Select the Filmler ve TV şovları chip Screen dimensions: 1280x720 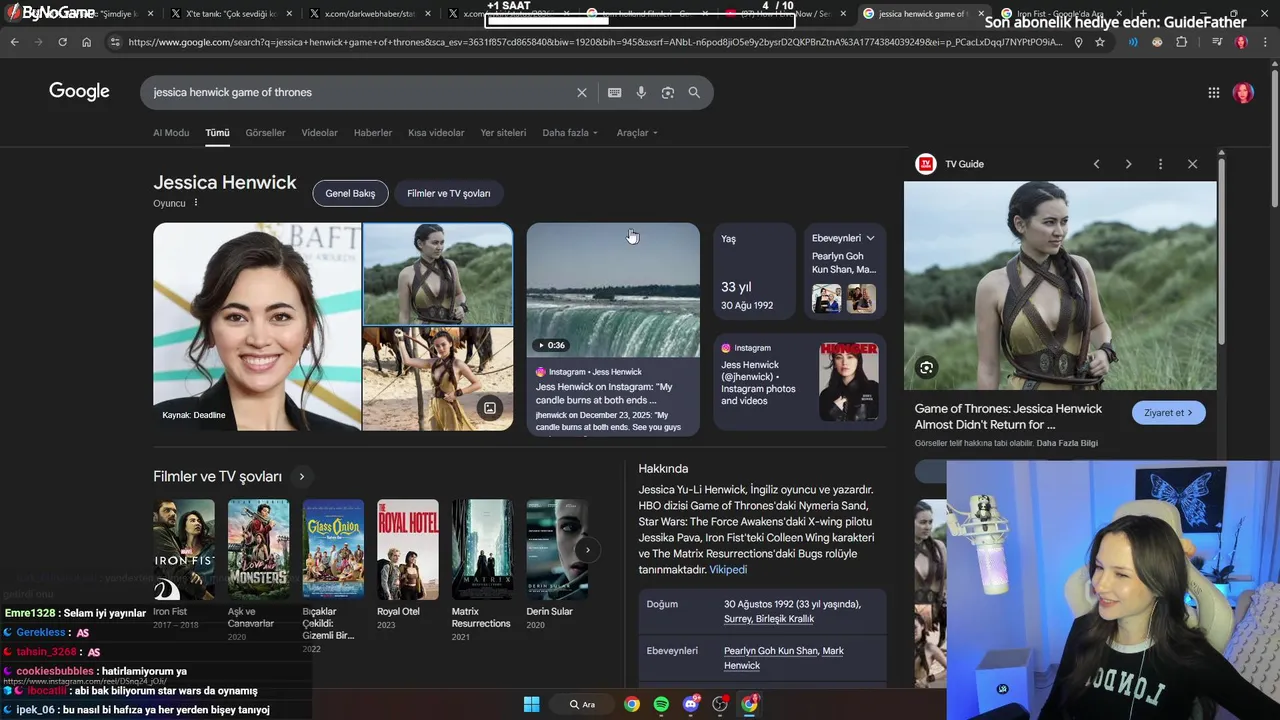tap(448, 193)
